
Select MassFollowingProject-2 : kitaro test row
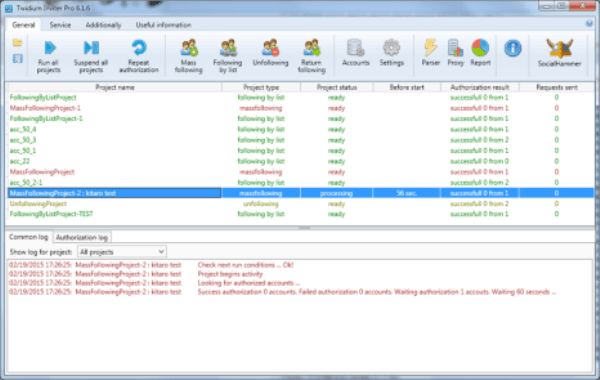(x=301, y=193)
